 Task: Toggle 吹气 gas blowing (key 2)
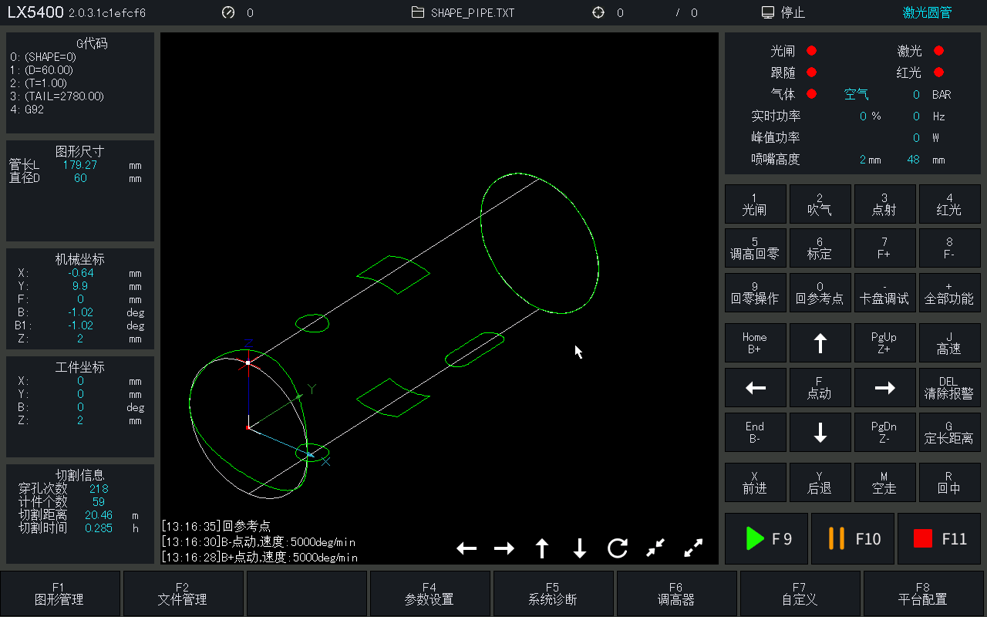pos(819,204)
